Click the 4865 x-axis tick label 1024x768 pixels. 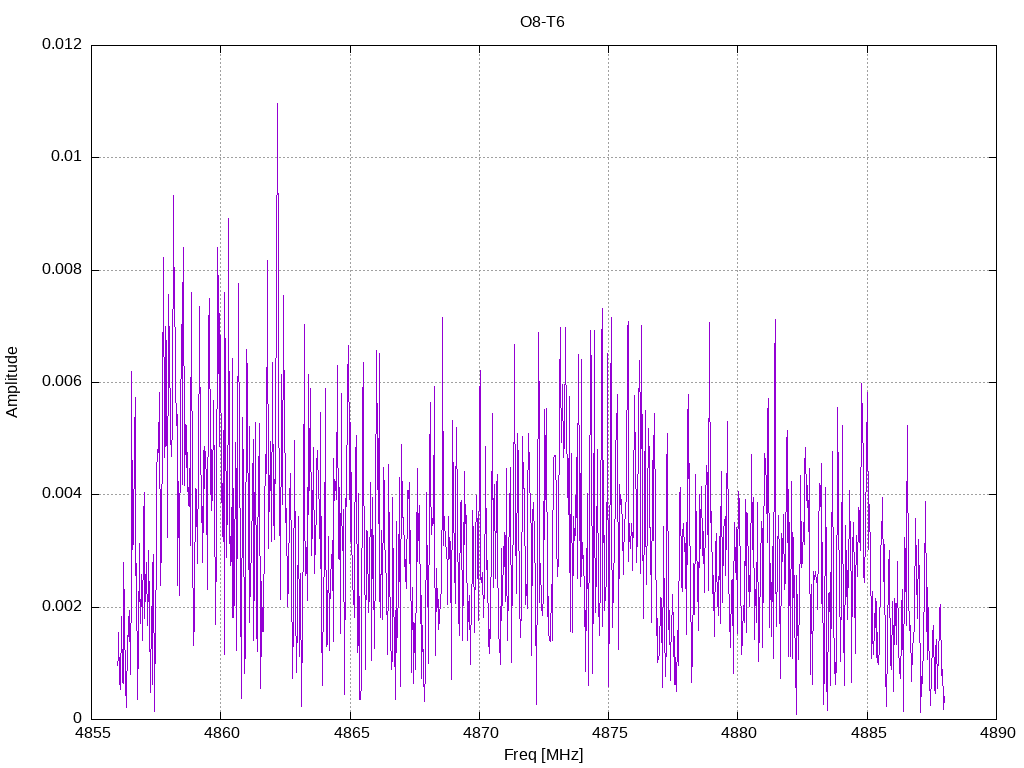tap(350, 733)
